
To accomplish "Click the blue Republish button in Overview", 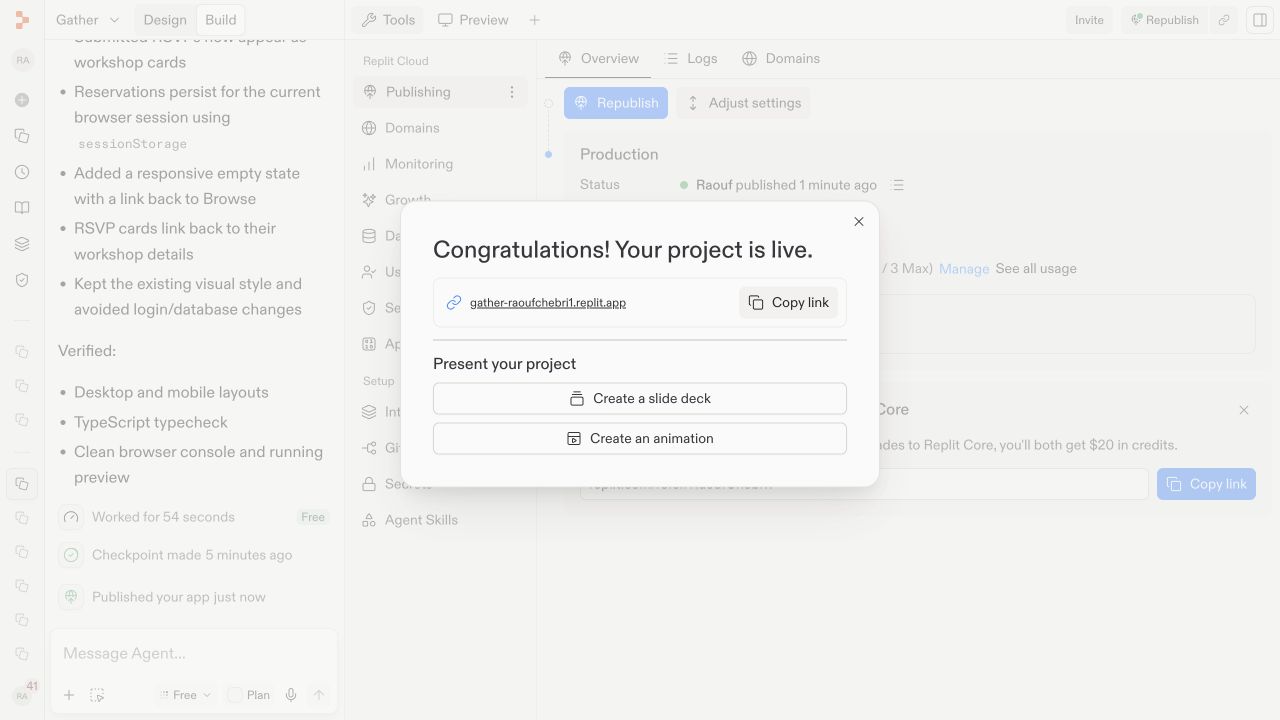I will (x=616, y=103).
